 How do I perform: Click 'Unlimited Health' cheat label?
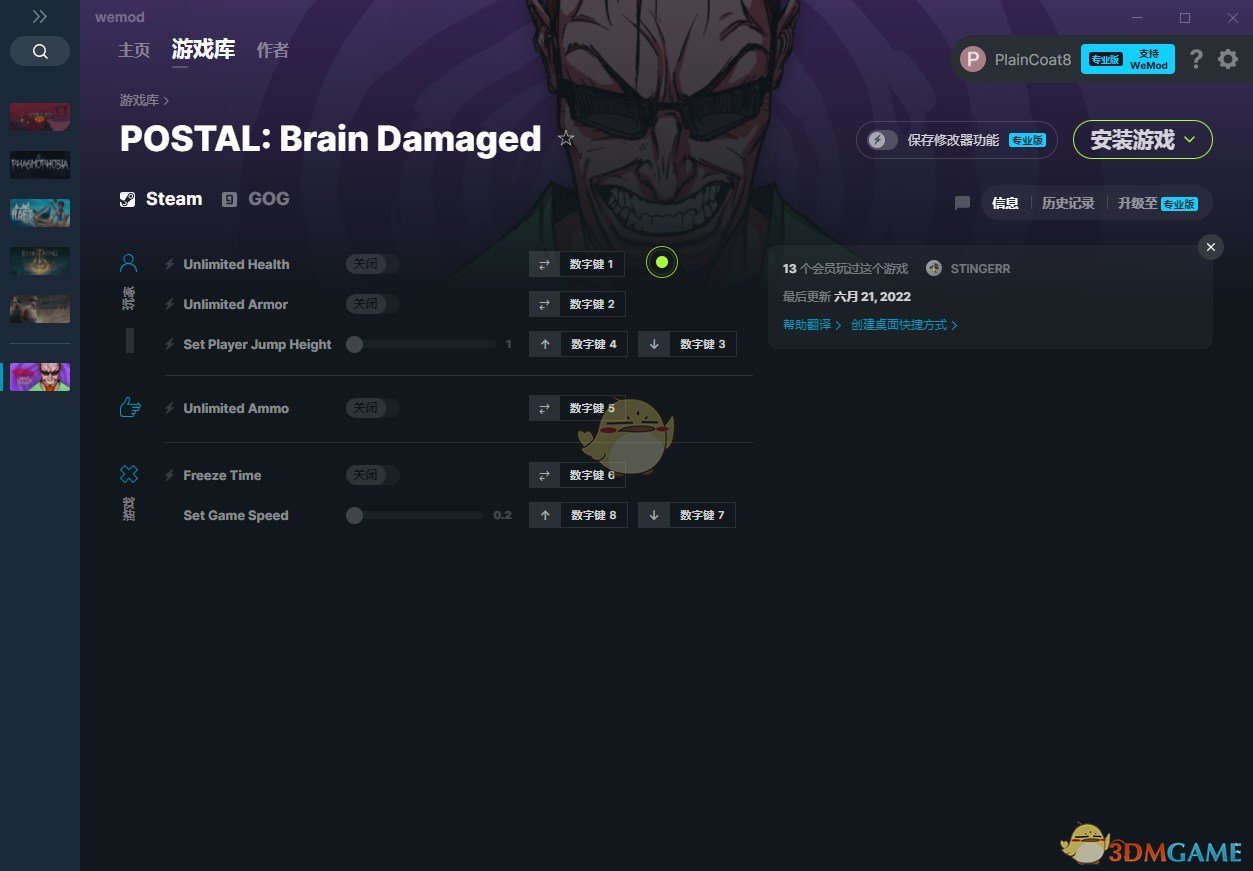click(x=236, y=264)
